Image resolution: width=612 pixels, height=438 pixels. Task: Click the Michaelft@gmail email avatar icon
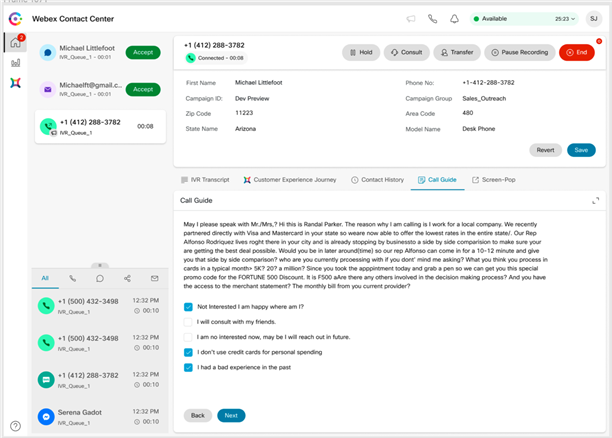pos(48,89)
